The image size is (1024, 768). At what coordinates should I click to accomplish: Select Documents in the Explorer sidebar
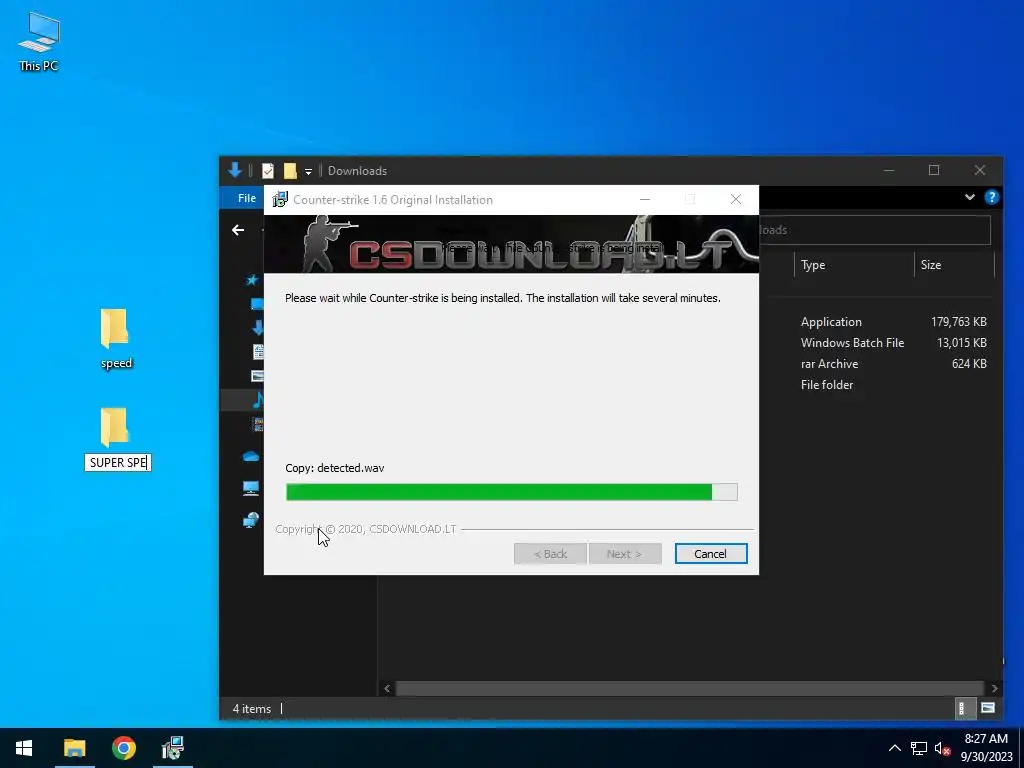258,351
